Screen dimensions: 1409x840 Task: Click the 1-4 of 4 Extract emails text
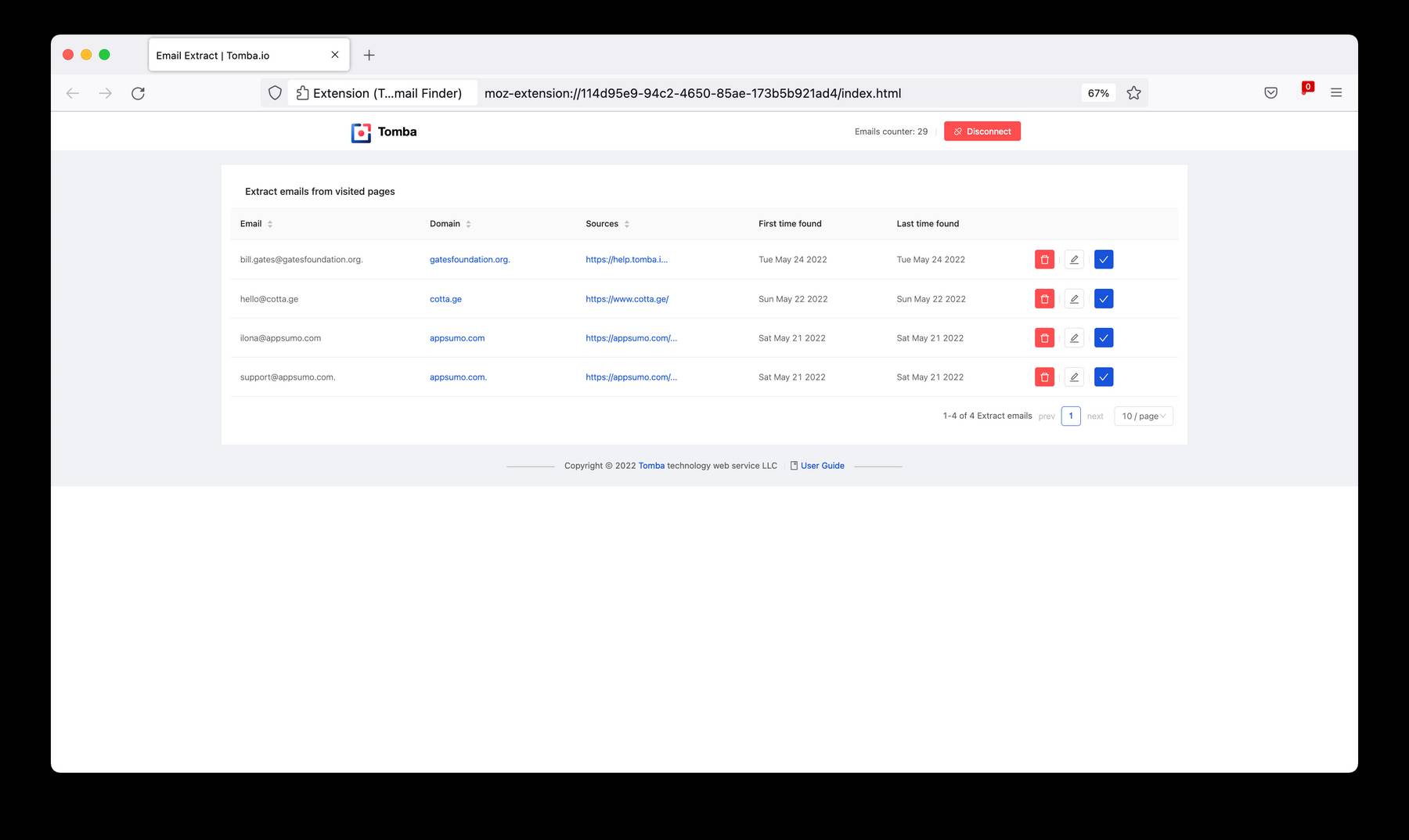[987, 416]
